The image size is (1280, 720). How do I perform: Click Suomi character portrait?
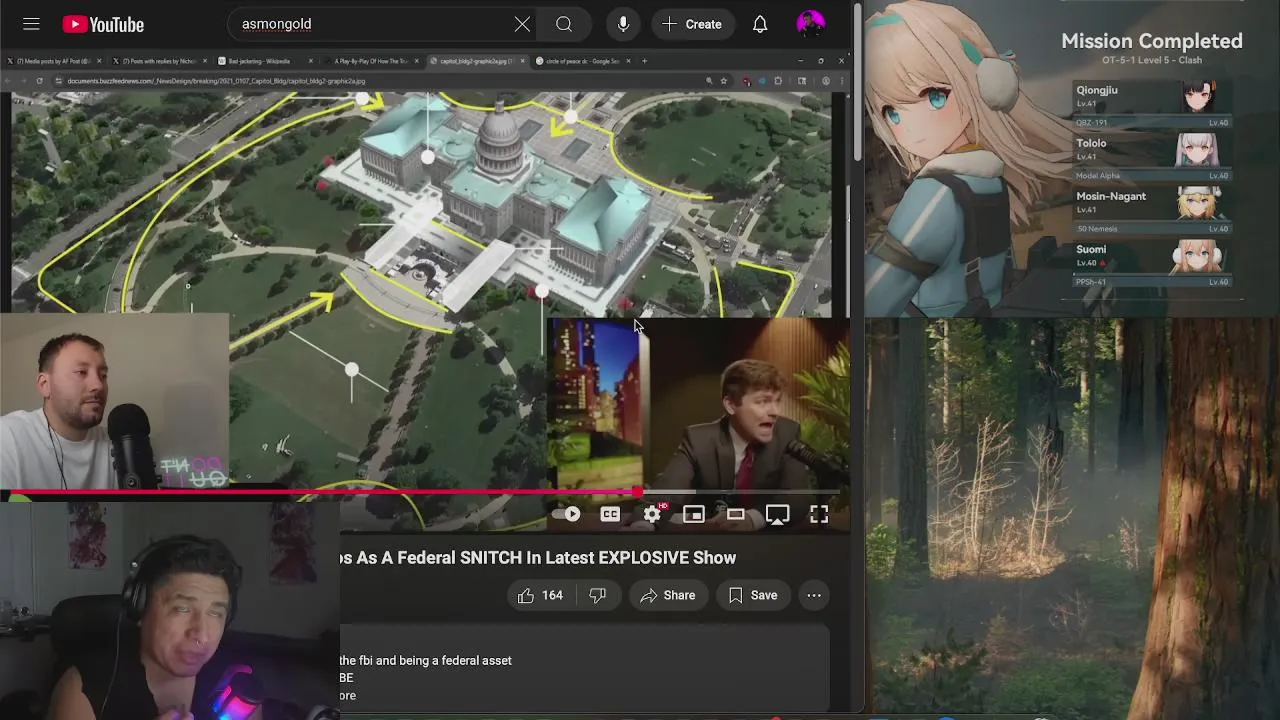pyautogui.click(x=1197, y=256)
